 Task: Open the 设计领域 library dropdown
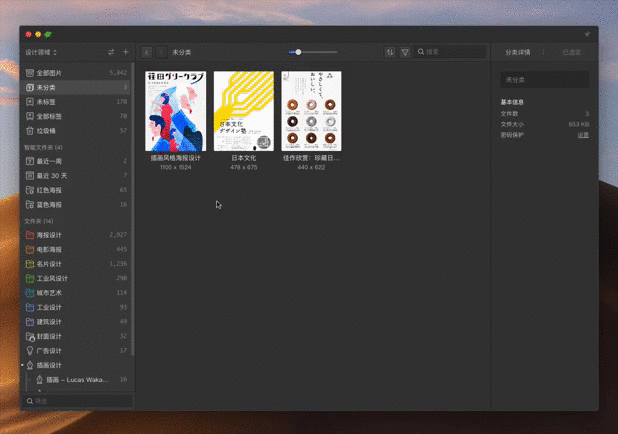41,52
